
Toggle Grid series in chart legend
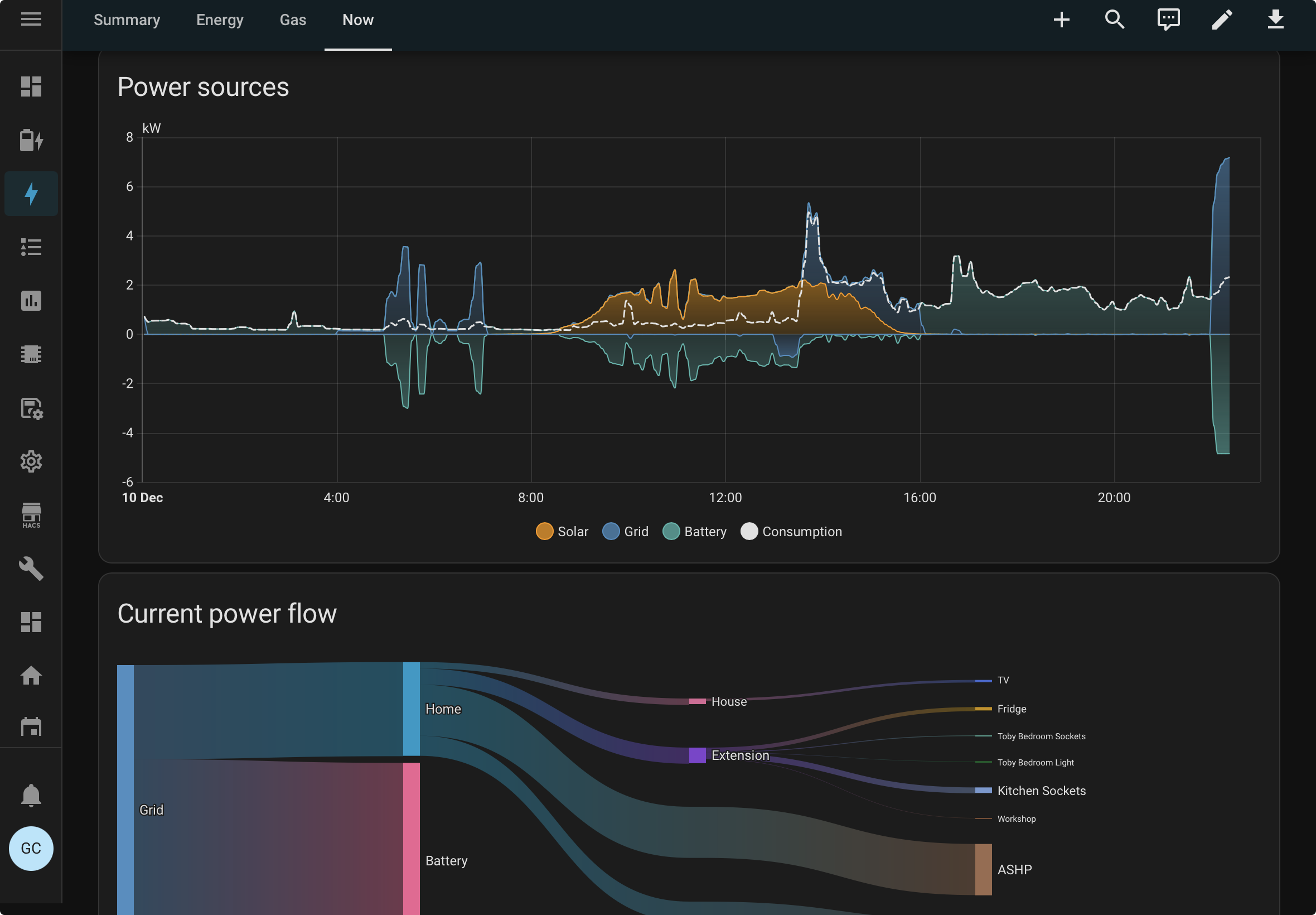pos(625,532)
